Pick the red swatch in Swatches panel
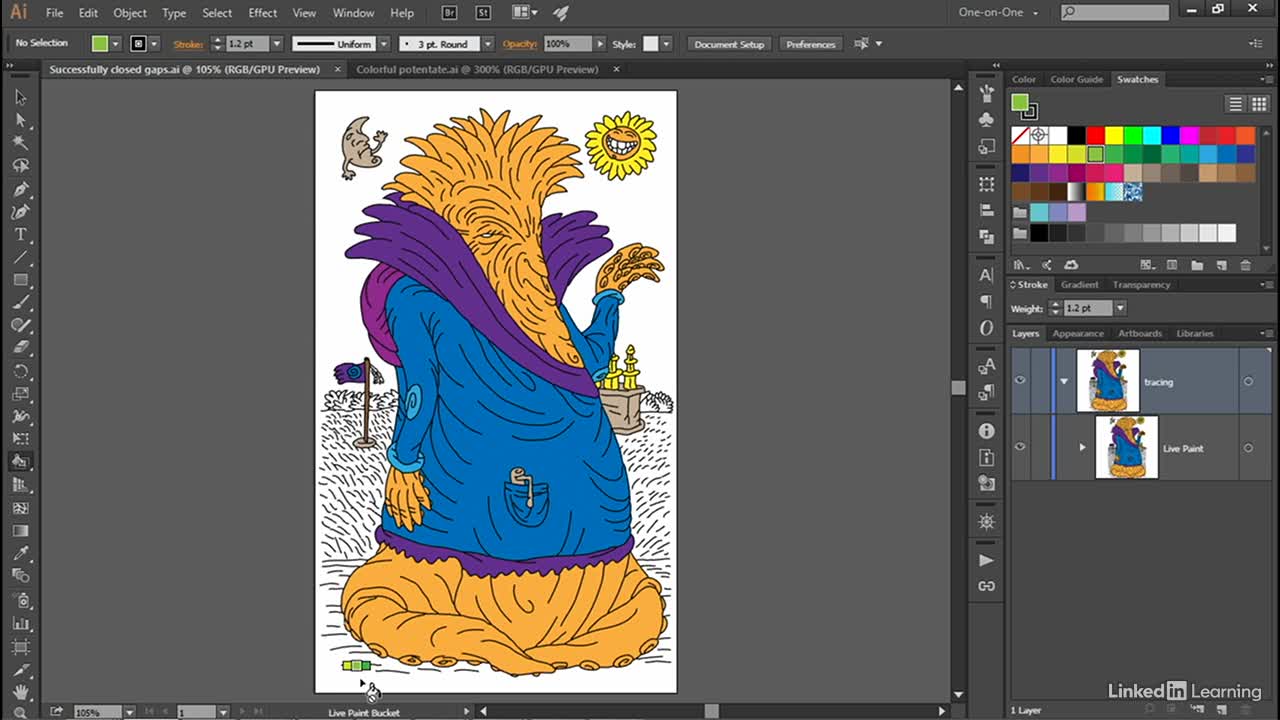This screenshot has height=720, width=1280. tap(1095, 135)
